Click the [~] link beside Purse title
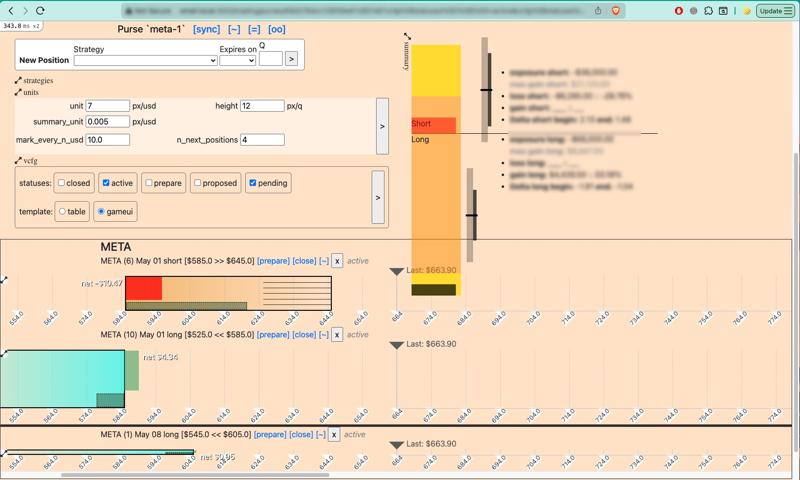 (x=234, y=29)
